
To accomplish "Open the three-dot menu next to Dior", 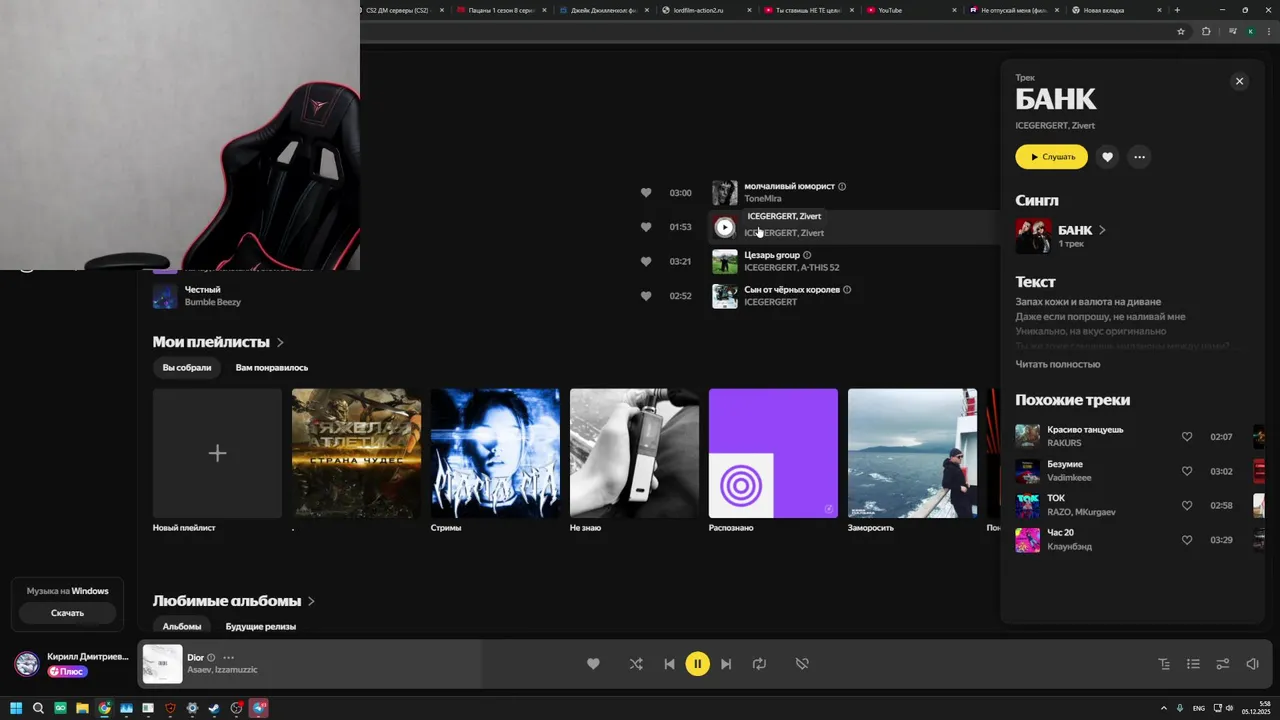I will pyautogui.click(x=228, y=658).
